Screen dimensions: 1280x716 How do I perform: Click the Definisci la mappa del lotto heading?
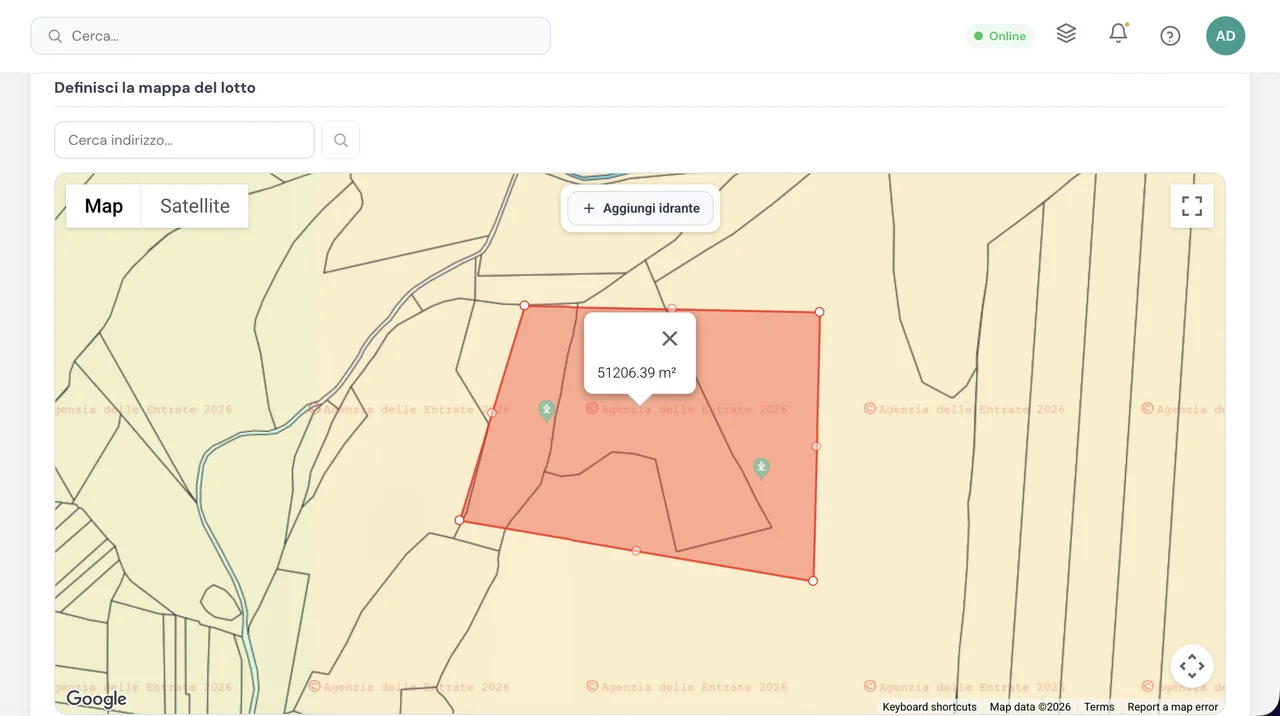(155, 88)
